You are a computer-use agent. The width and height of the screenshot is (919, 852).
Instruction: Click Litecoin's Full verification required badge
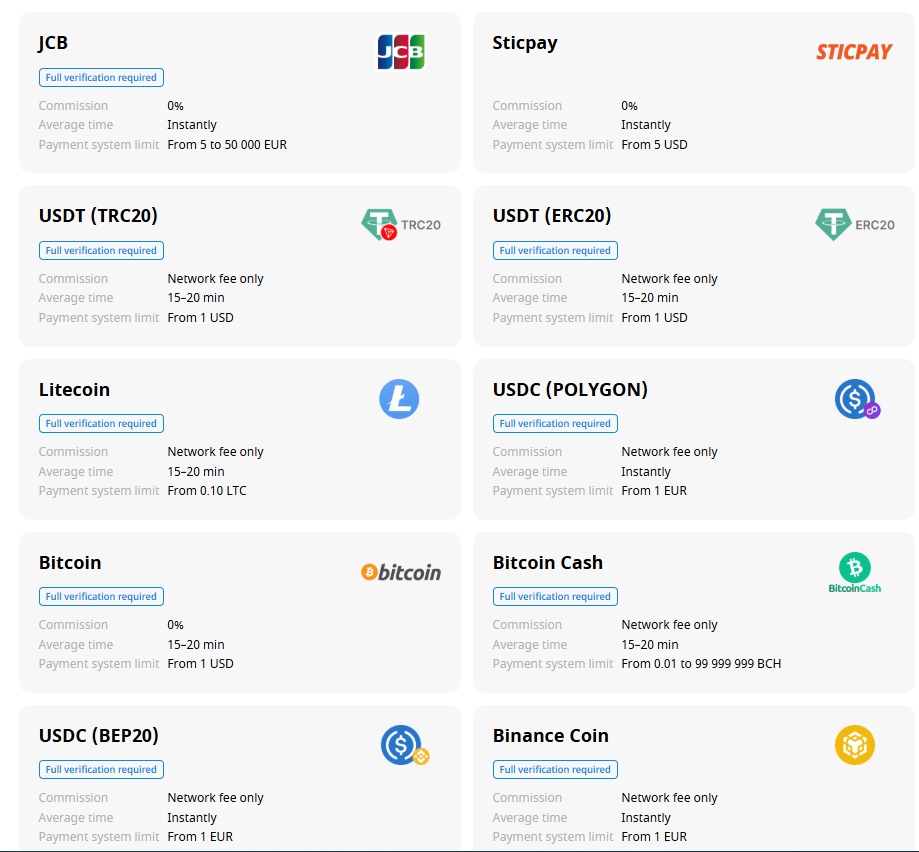[x=101, y=423]
